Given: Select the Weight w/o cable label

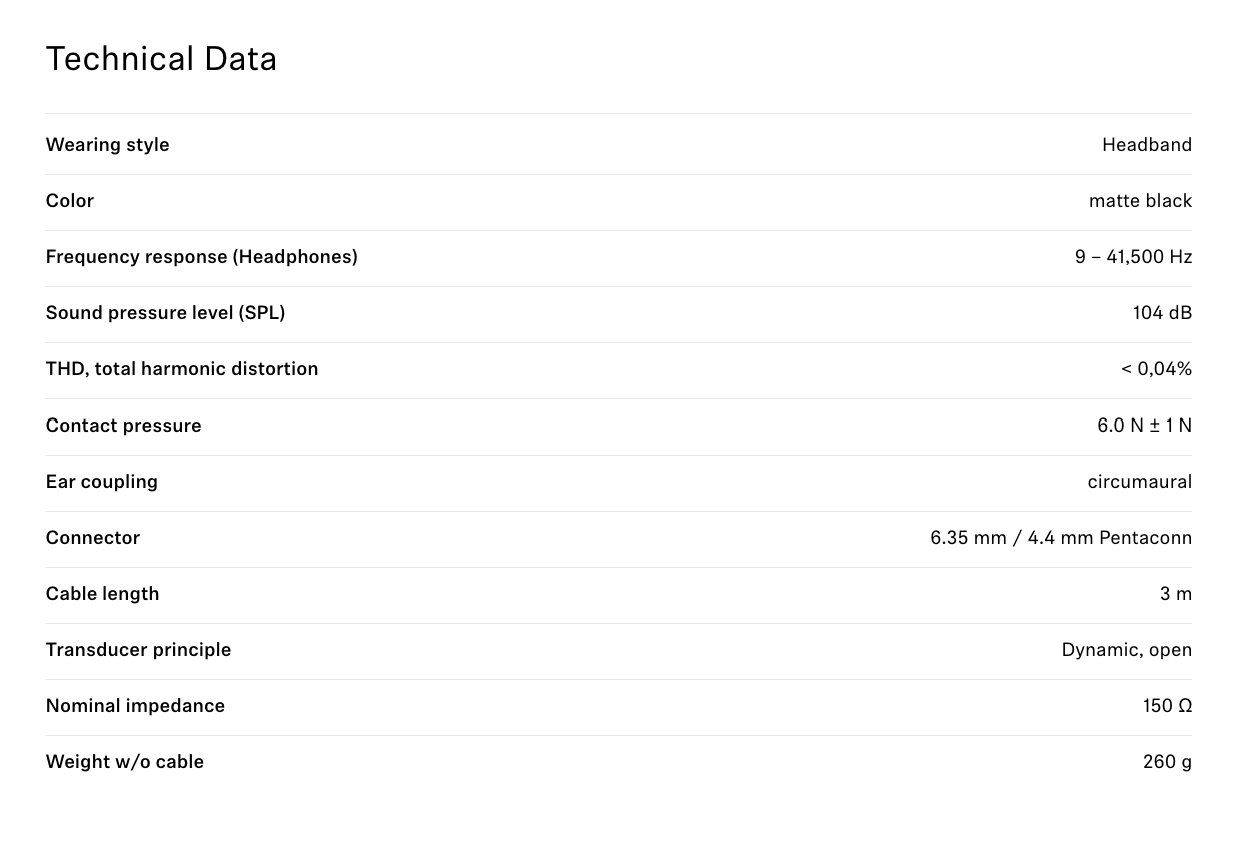Looking at the screenshot, I should click(125, 762).
